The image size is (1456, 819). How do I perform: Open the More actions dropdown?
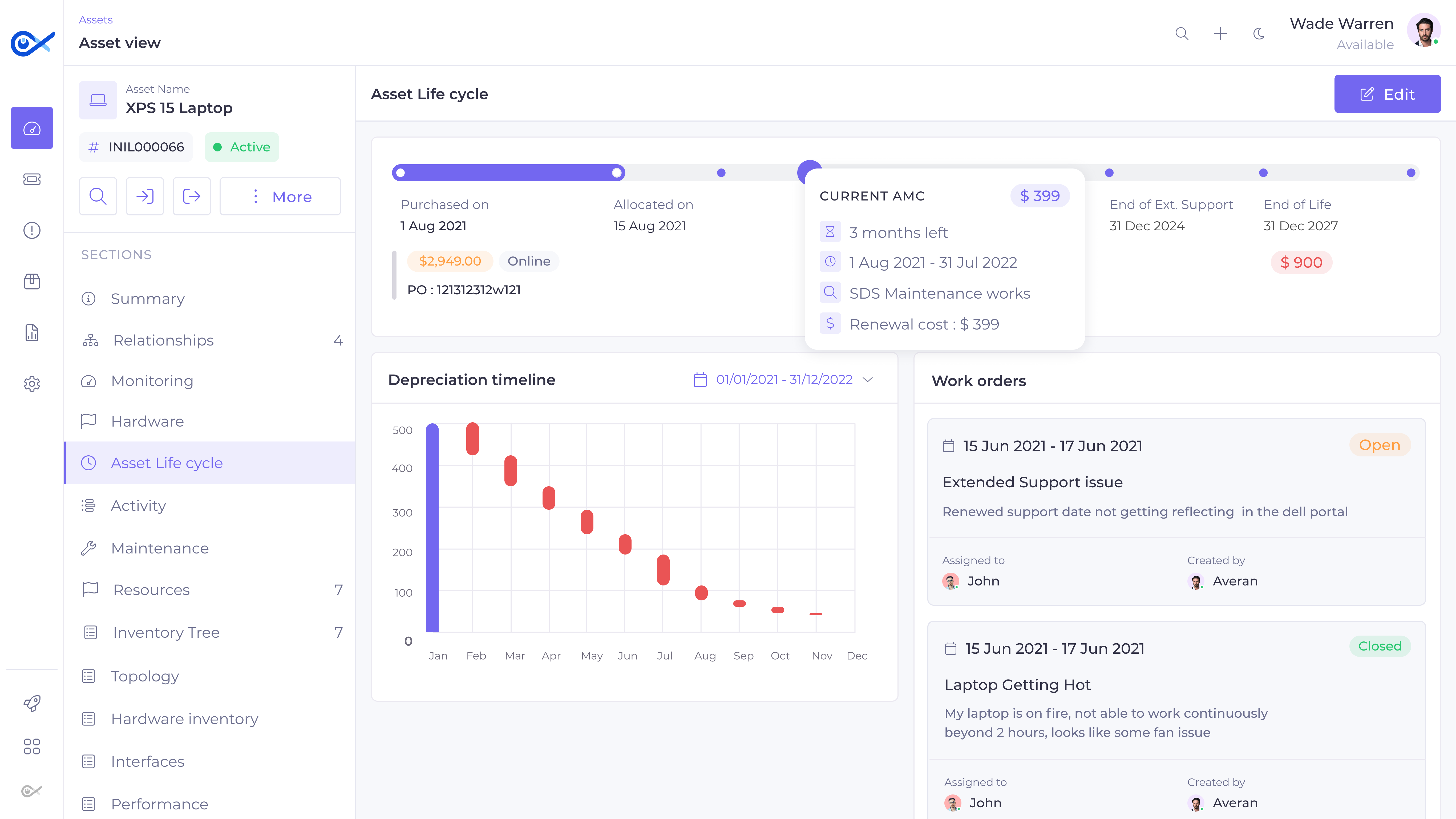(280, 196)
